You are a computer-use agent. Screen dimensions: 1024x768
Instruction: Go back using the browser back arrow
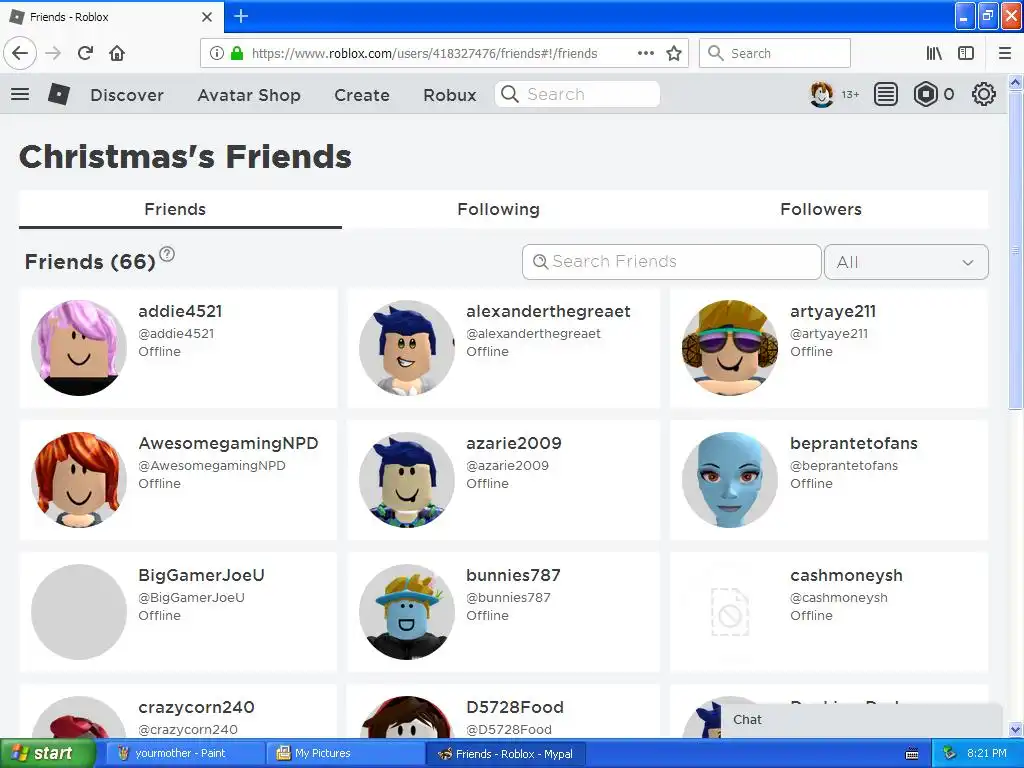click(x=20, y=54)
